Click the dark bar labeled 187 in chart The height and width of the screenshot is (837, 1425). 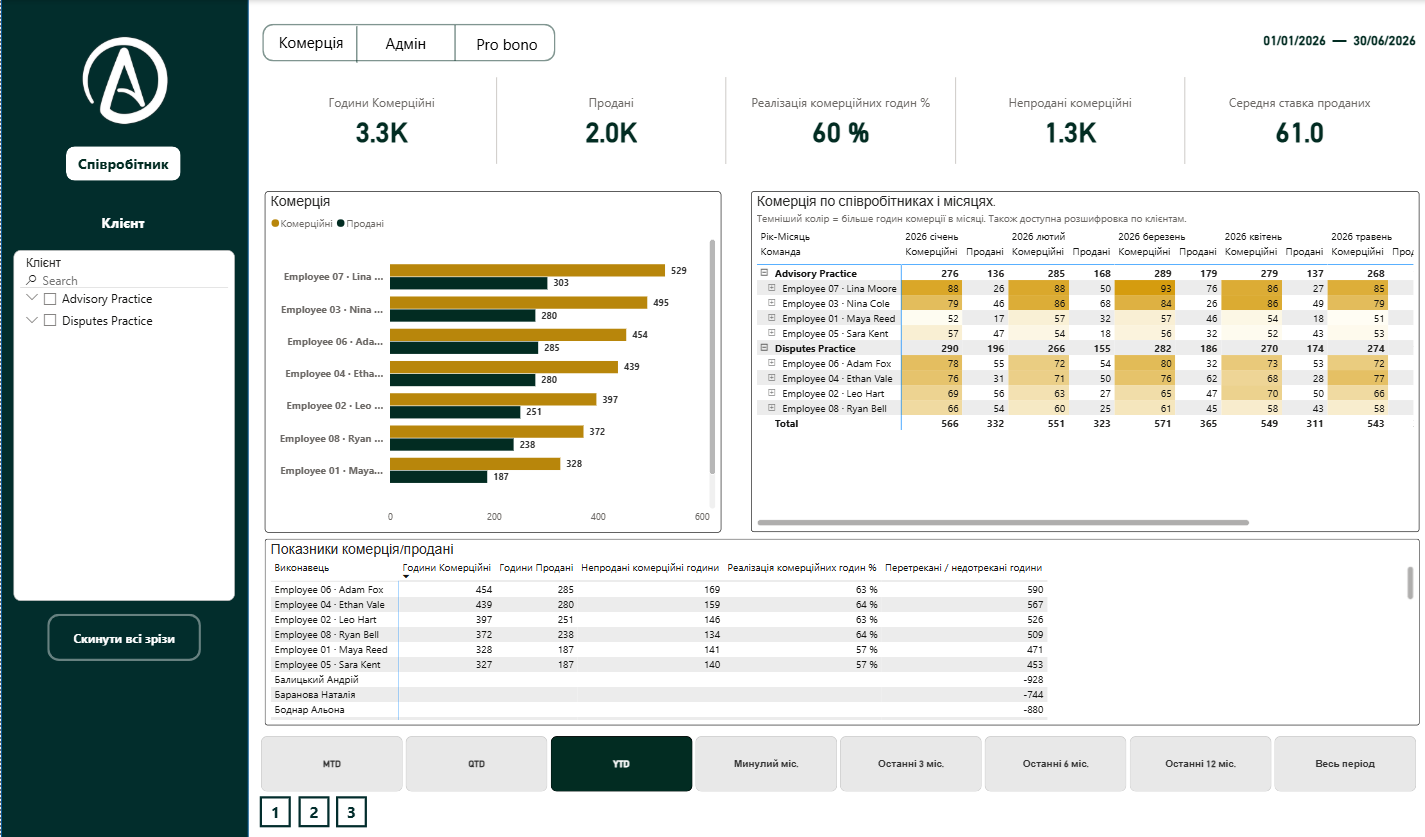438,477
